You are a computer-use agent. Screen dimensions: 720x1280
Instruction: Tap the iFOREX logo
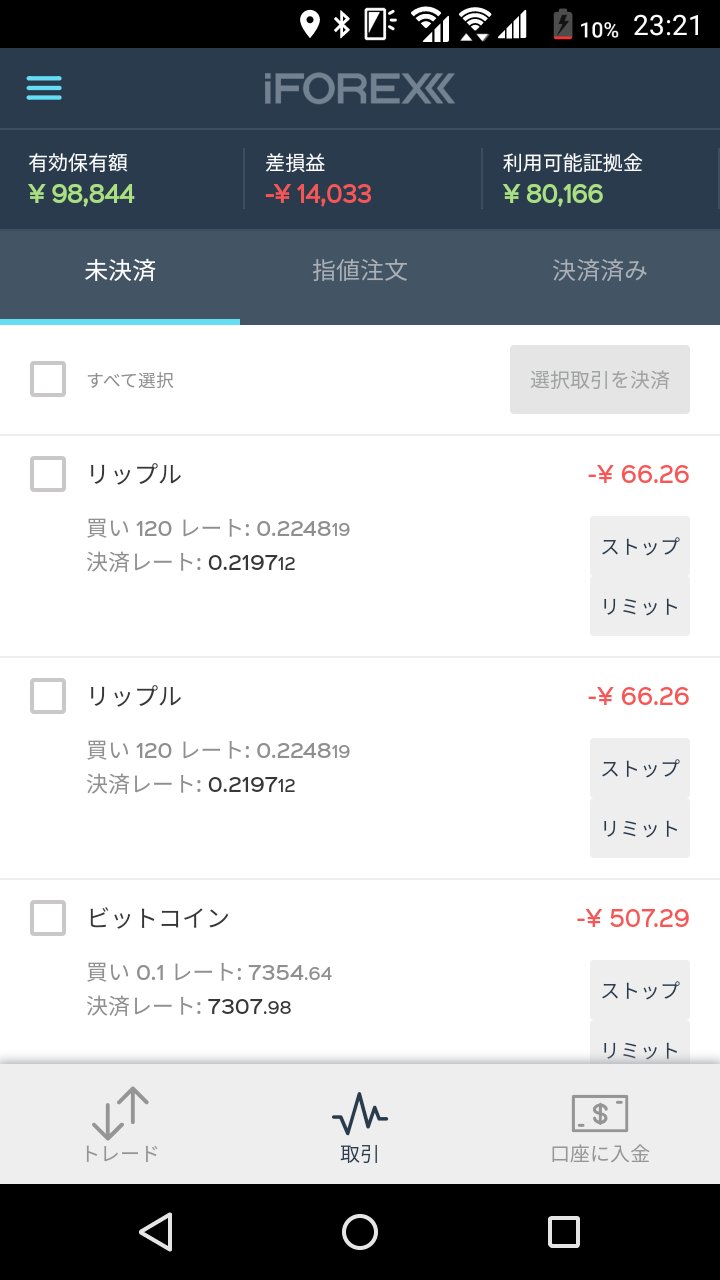coord(360,89)
